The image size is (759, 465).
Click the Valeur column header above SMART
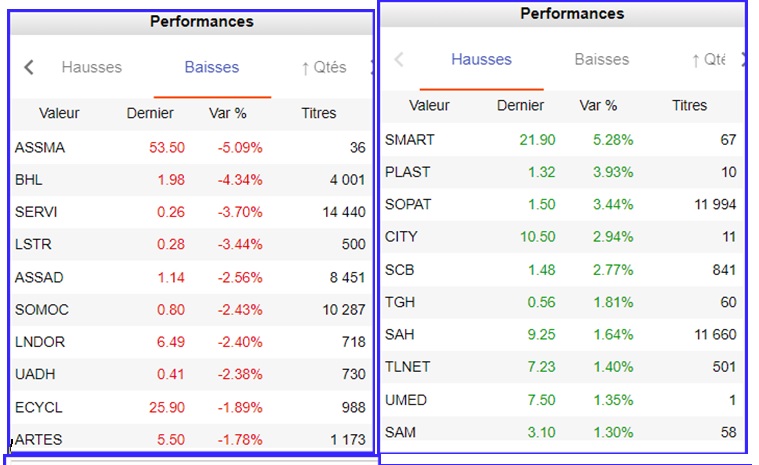pyautogui.click(x=430, y=106)
